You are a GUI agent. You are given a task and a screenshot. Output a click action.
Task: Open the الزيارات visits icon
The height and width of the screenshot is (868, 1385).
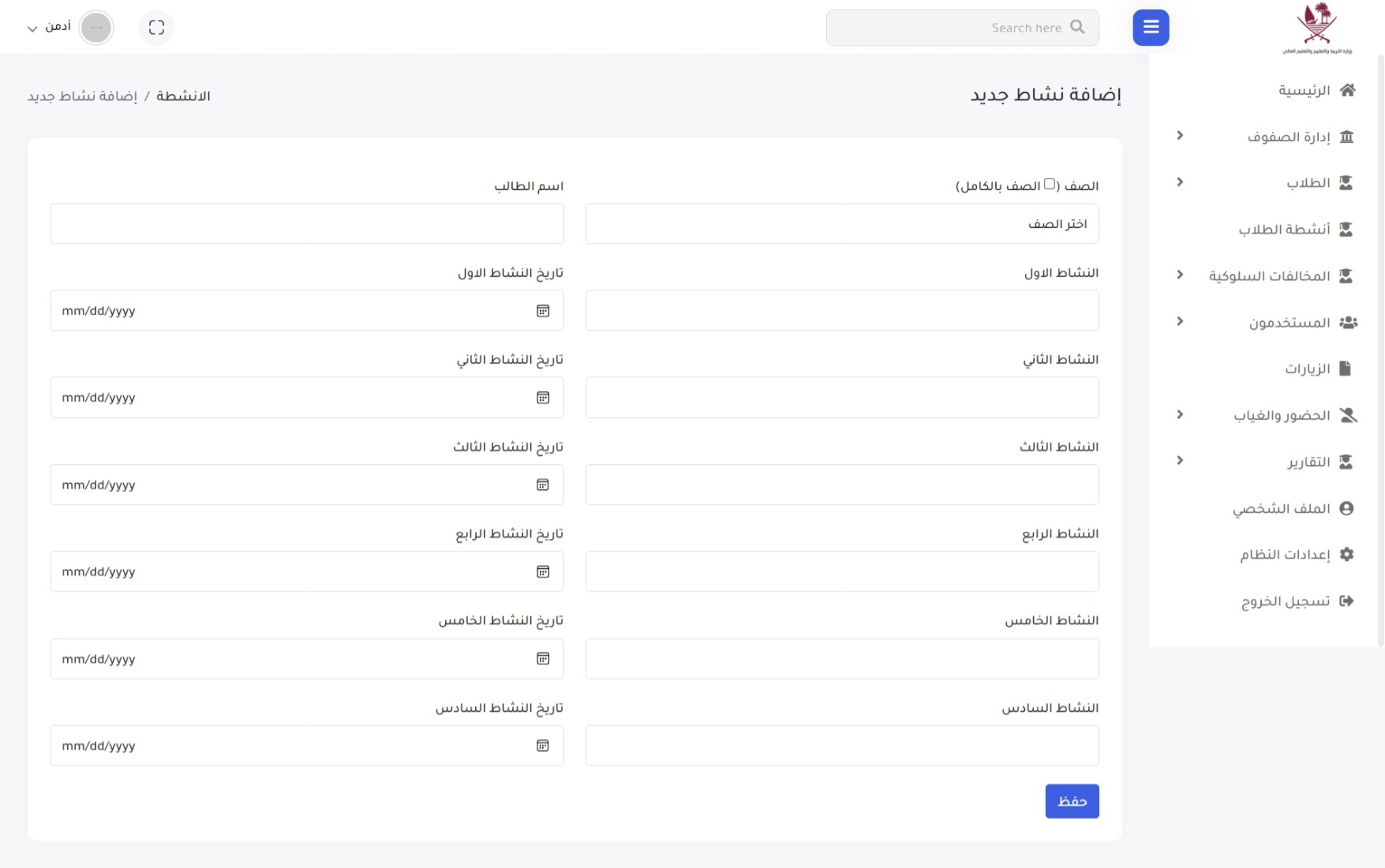point(1348,368)
